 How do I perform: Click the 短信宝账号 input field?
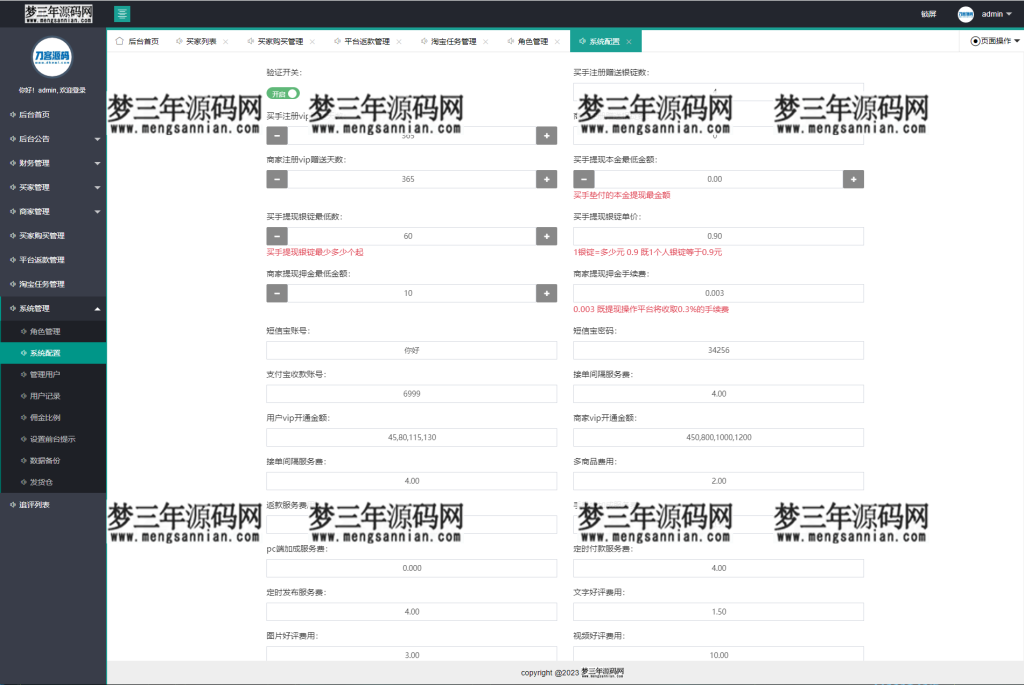click(413, 350)
